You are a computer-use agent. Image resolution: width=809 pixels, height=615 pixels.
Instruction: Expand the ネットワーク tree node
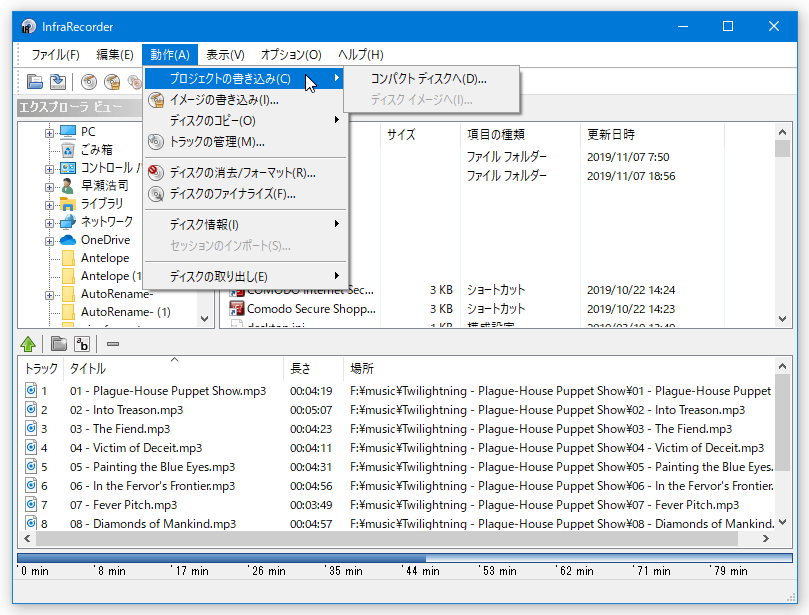point(49,223)
